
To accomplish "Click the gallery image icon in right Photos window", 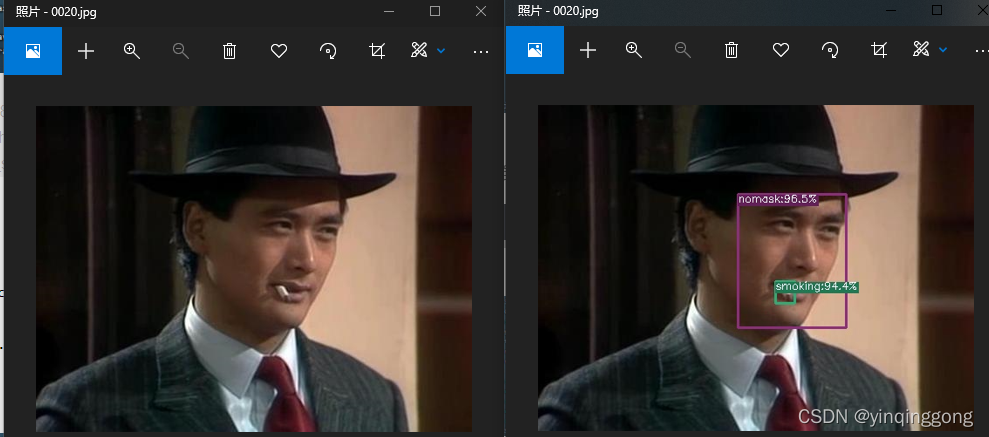I will click(535, 51).
